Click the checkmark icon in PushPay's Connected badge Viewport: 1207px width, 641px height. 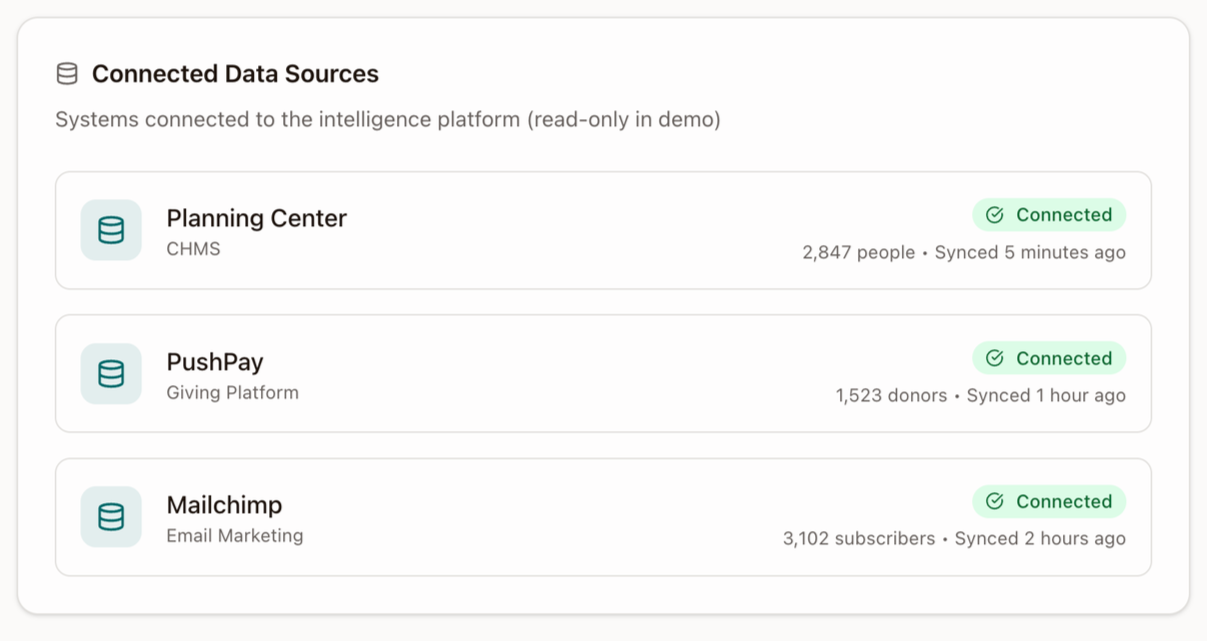(x=995, y=358)
